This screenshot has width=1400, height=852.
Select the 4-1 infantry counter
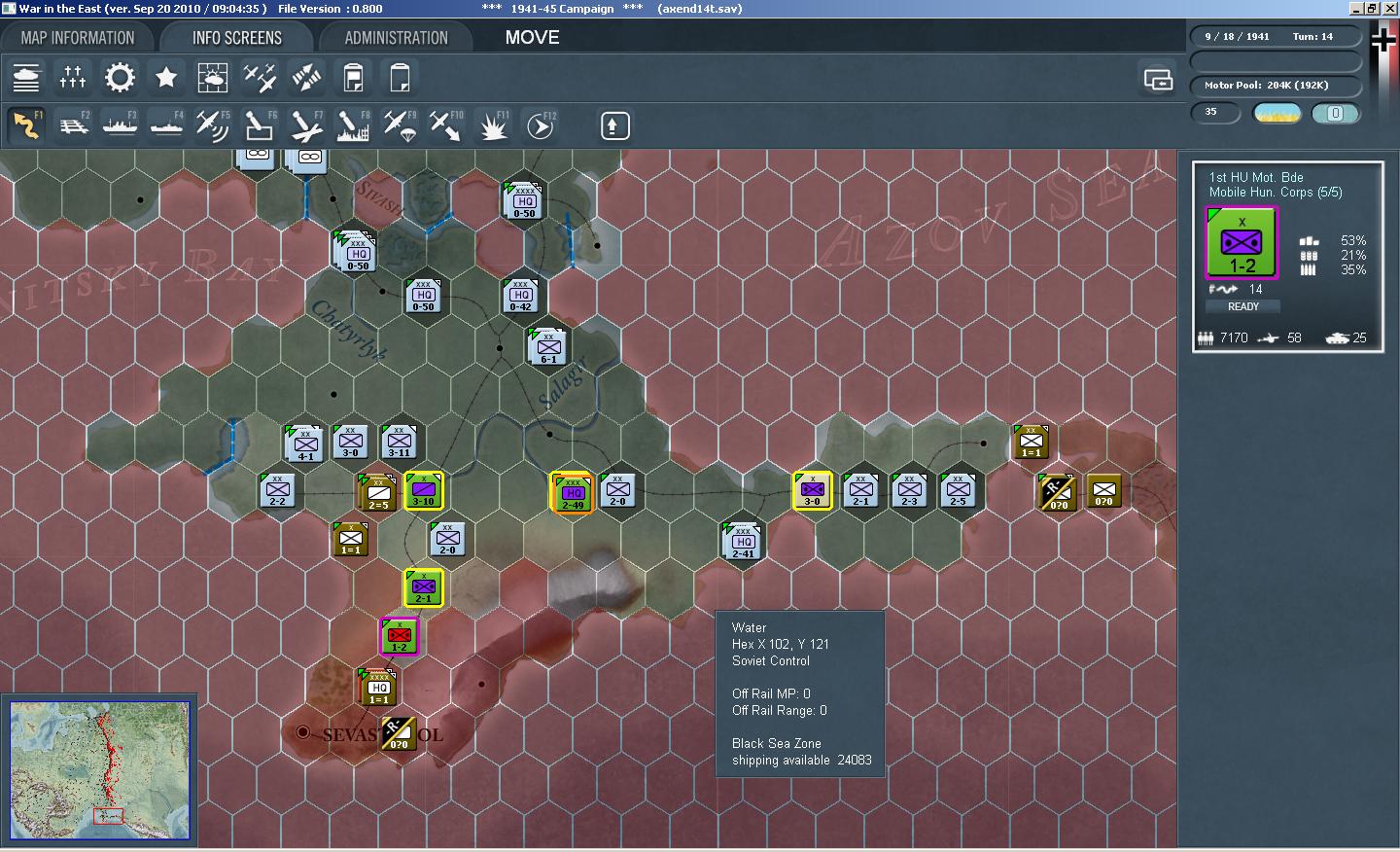click(304, 443)
